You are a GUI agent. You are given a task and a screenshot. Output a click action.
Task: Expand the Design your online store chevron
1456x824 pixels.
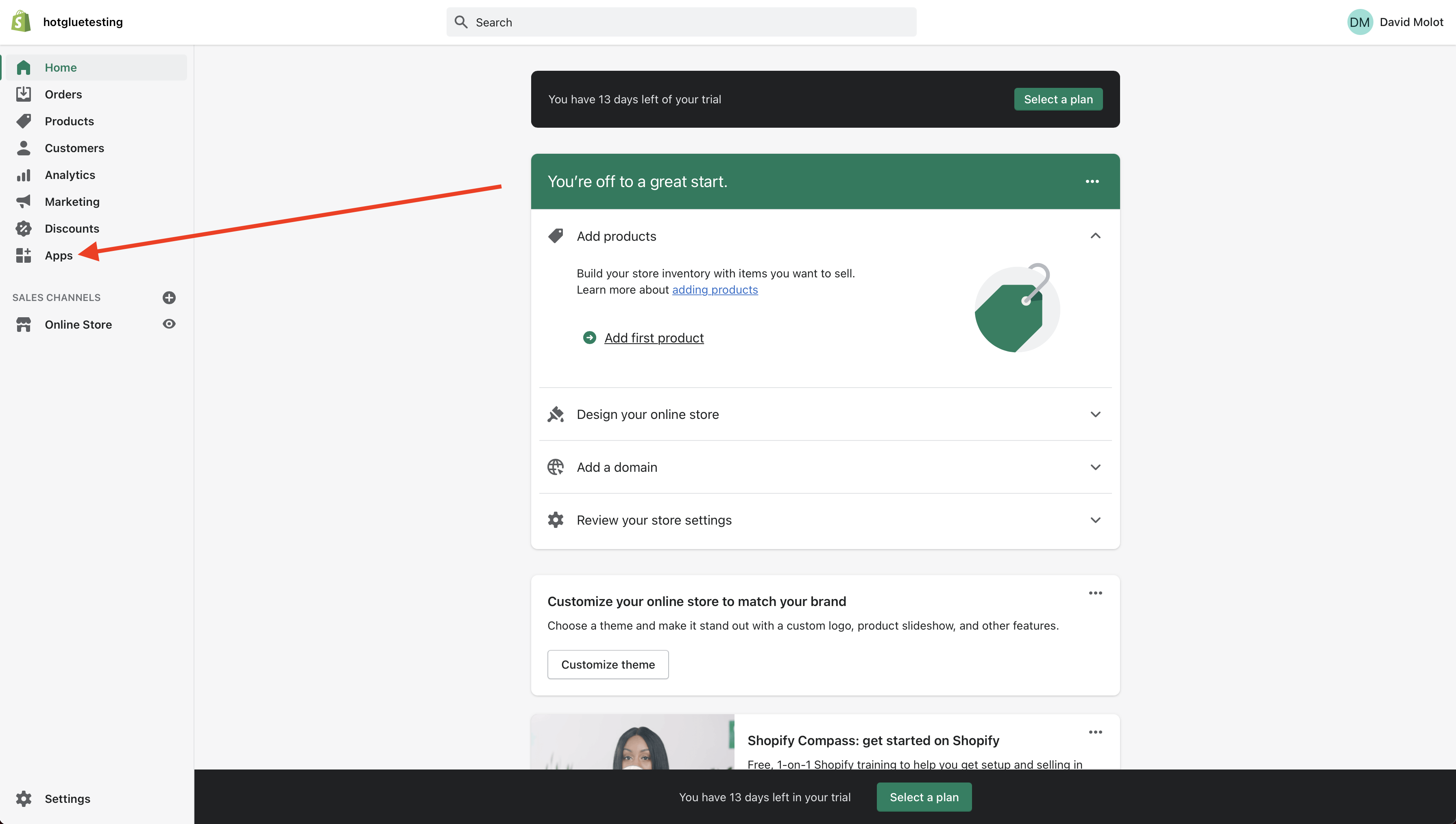(1096, 414)
